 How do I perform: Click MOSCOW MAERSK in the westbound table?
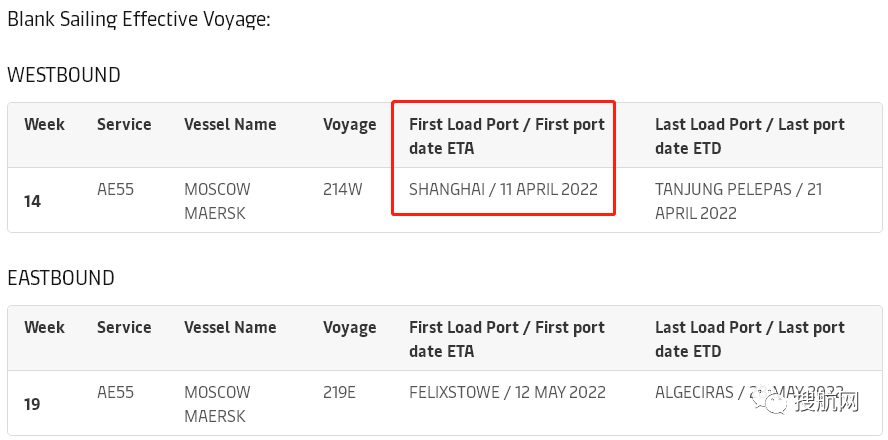217,200
